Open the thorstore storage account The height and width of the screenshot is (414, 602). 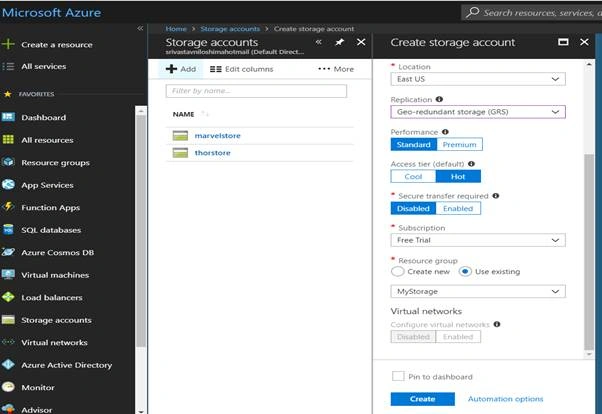tap(212, 153)
